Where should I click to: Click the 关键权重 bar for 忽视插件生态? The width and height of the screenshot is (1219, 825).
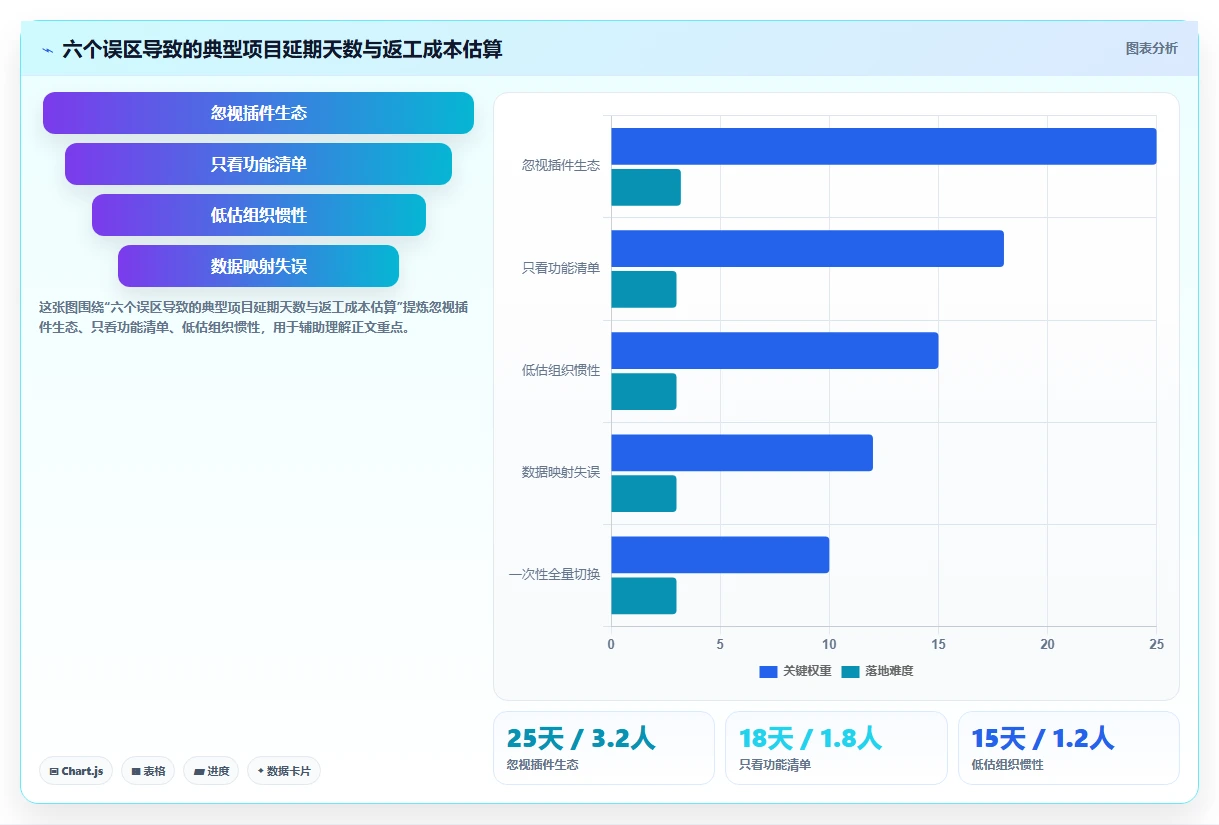(x=884, y=146)
